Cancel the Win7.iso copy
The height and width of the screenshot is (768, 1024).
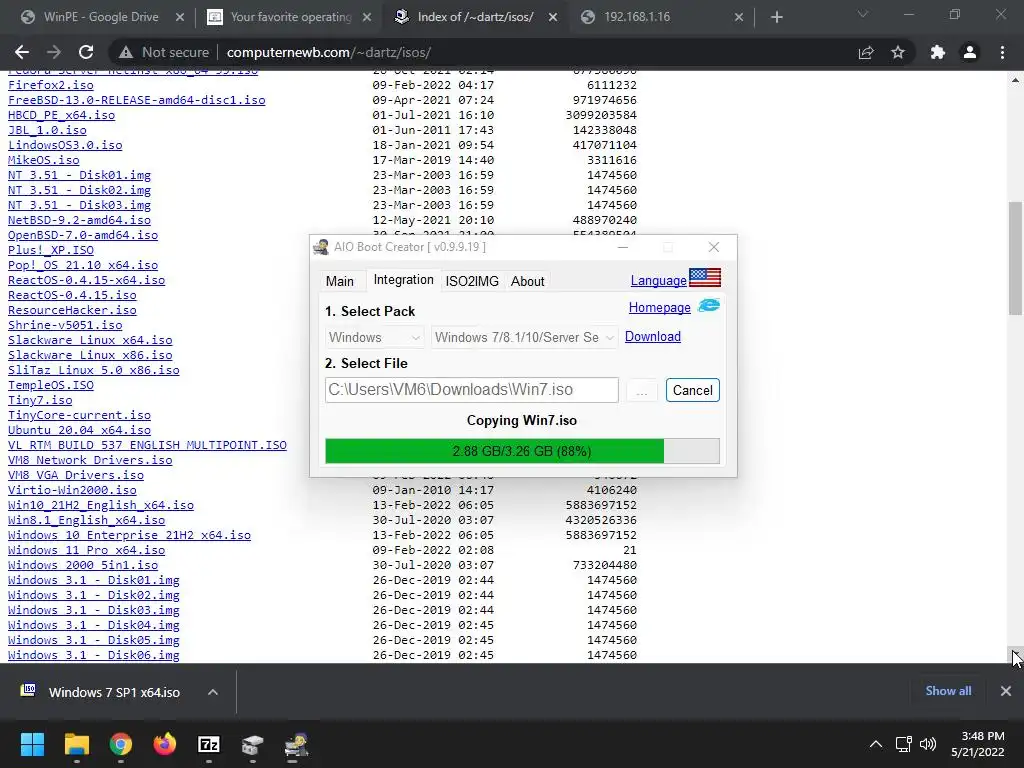pyautogui.click(x=692, y=390)
